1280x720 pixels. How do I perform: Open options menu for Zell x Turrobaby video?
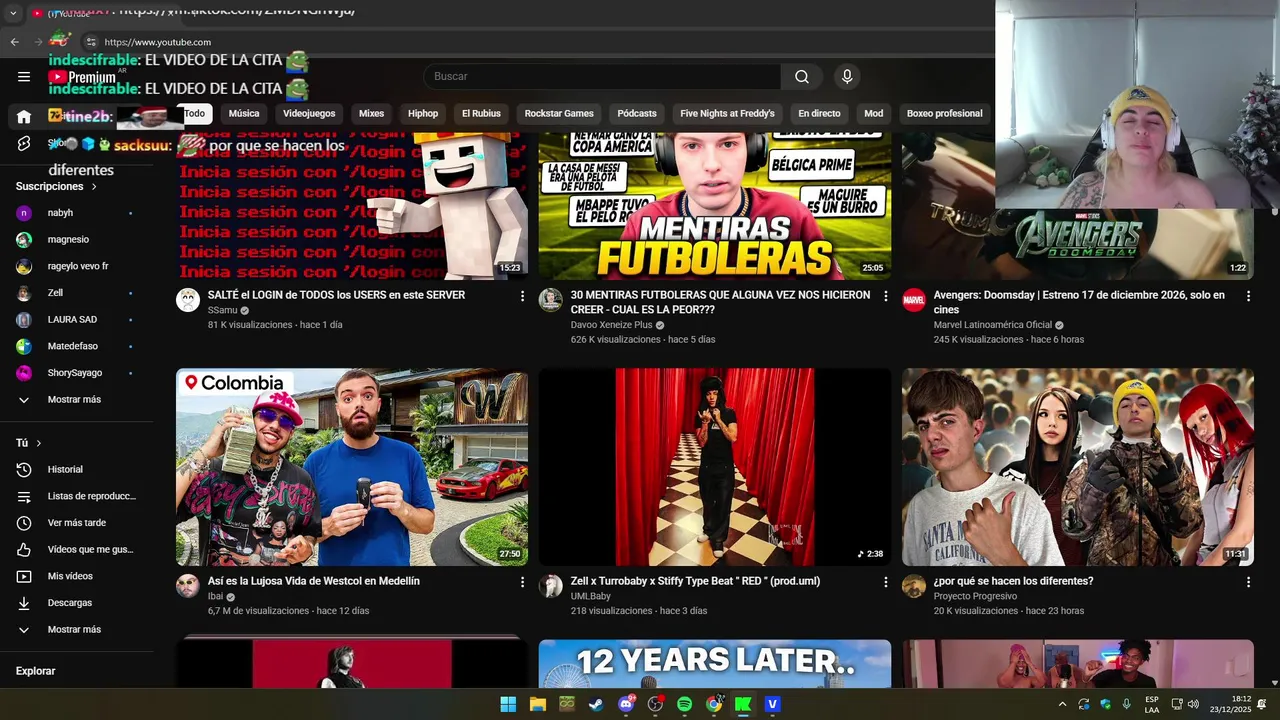point(885,582)
